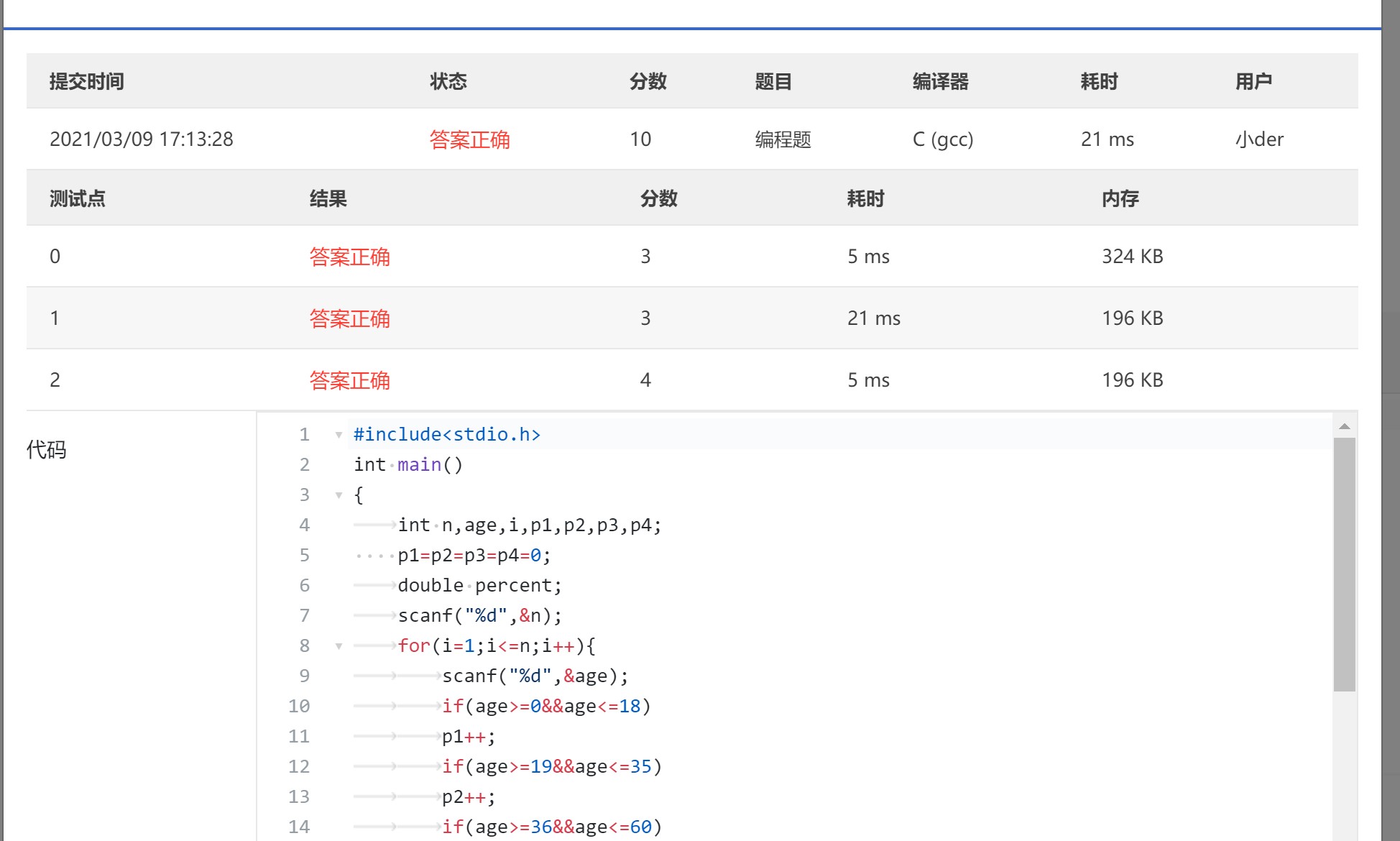Select test point 1 result 答案正确
The image size is (1400, 841).
pyautogui.click(x=349, y=318)
